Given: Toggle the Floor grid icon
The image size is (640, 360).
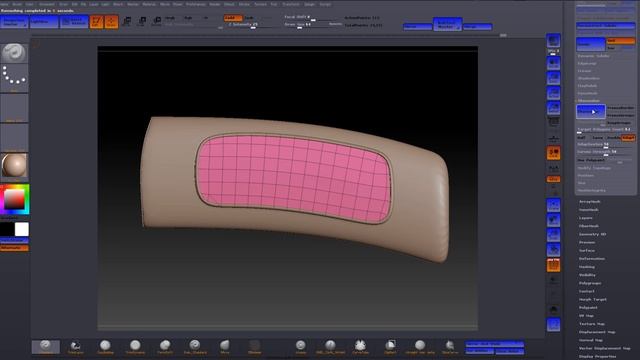Looking at the screenshot, I should pos(553,138).
